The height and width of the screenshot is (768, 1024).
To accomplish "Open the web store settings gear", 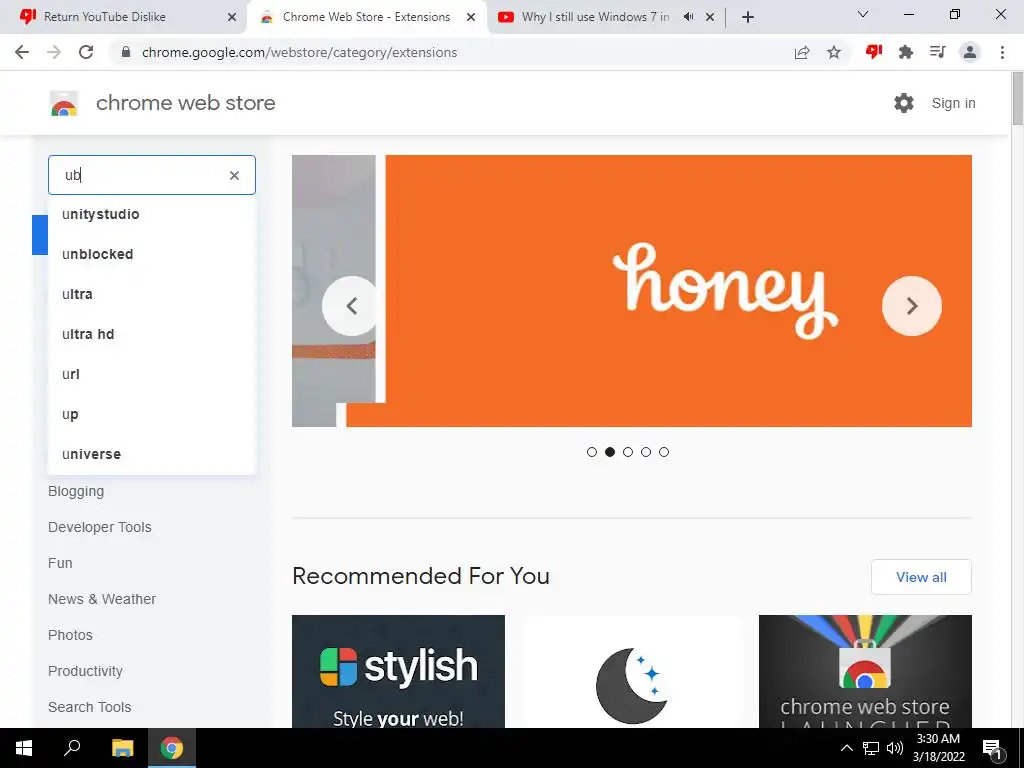I will [x=904, y=103].
